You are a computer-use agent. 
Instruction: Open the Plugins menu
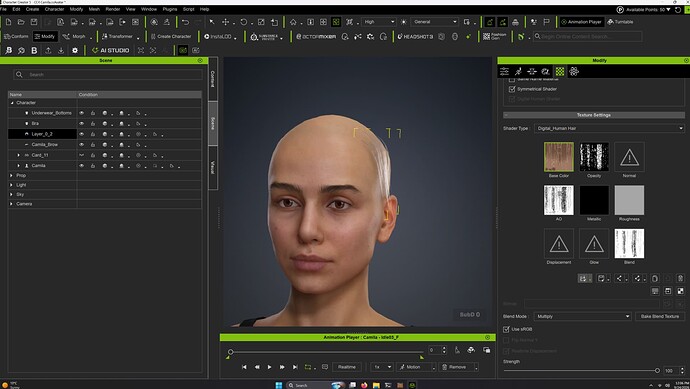(x=170, y=9)
